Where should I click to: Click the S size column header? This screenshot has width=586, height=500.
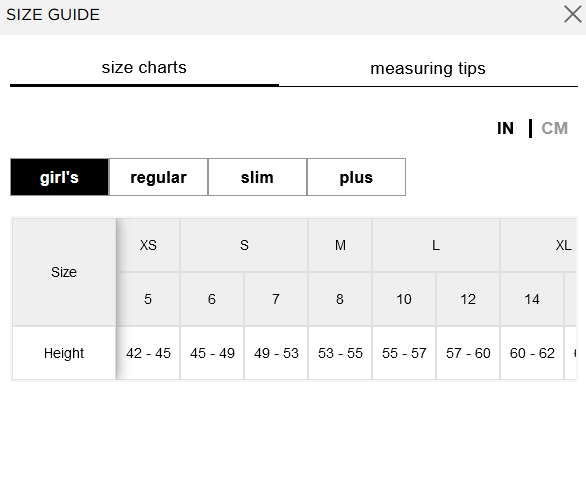point(244,246)
